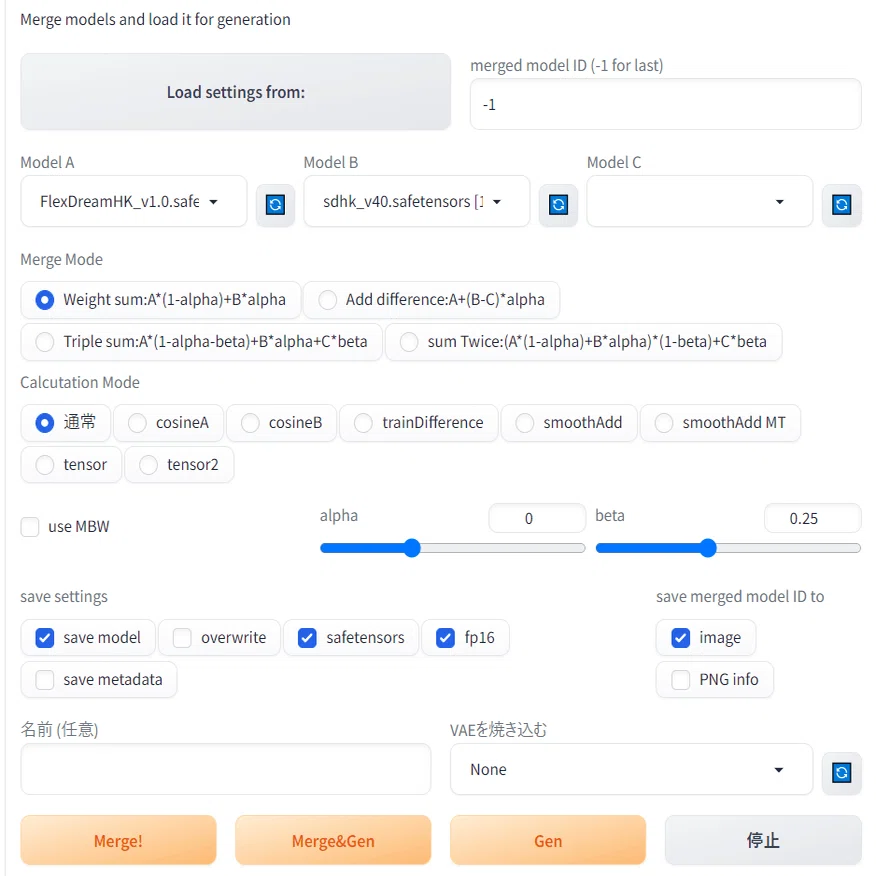Uncheck the save model option

[x=45, y=638]
